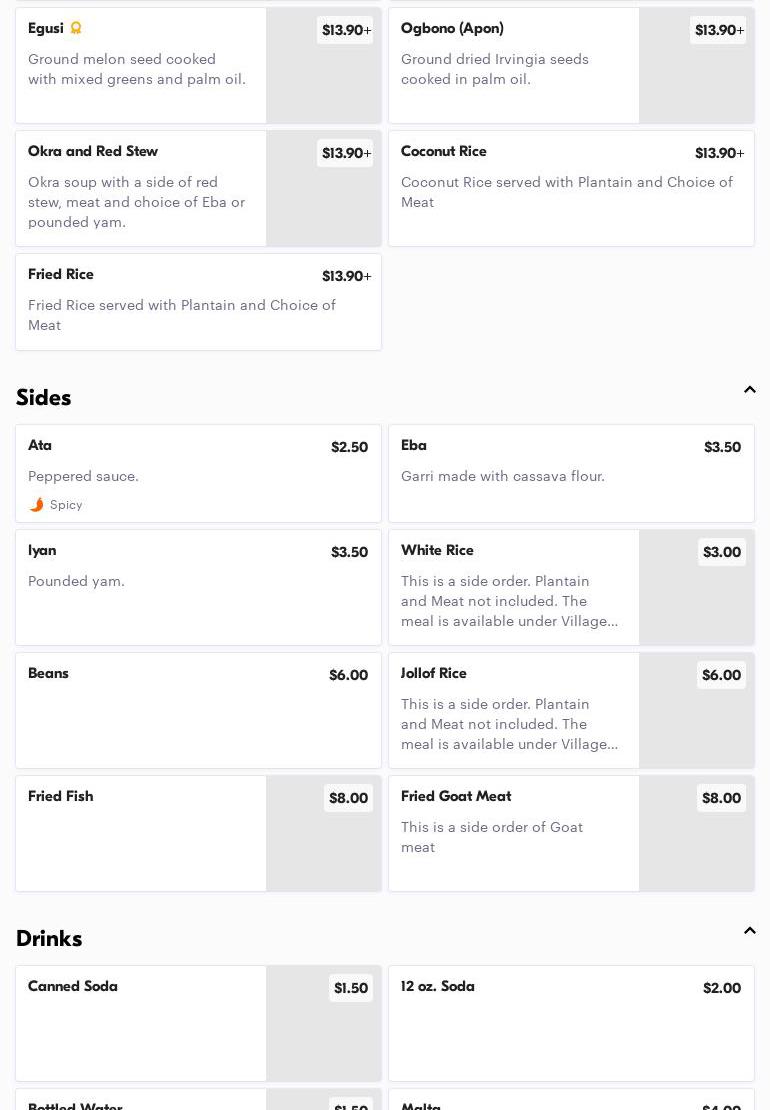Click the popular badge icon next to Egusi
Screen dimensions: 770x1110
[x=76, y=28]
